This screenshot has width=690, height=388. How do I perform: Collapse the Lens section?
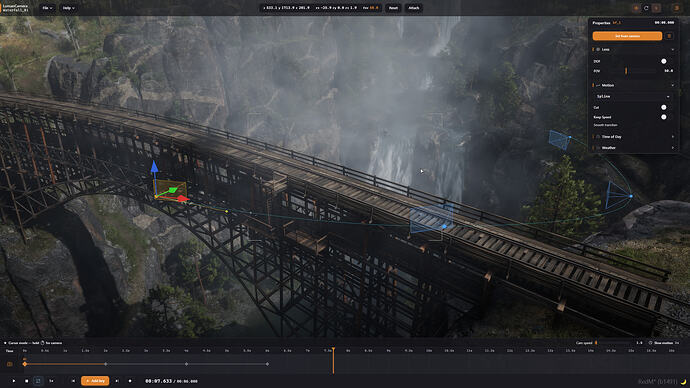(x=672, y=50)
